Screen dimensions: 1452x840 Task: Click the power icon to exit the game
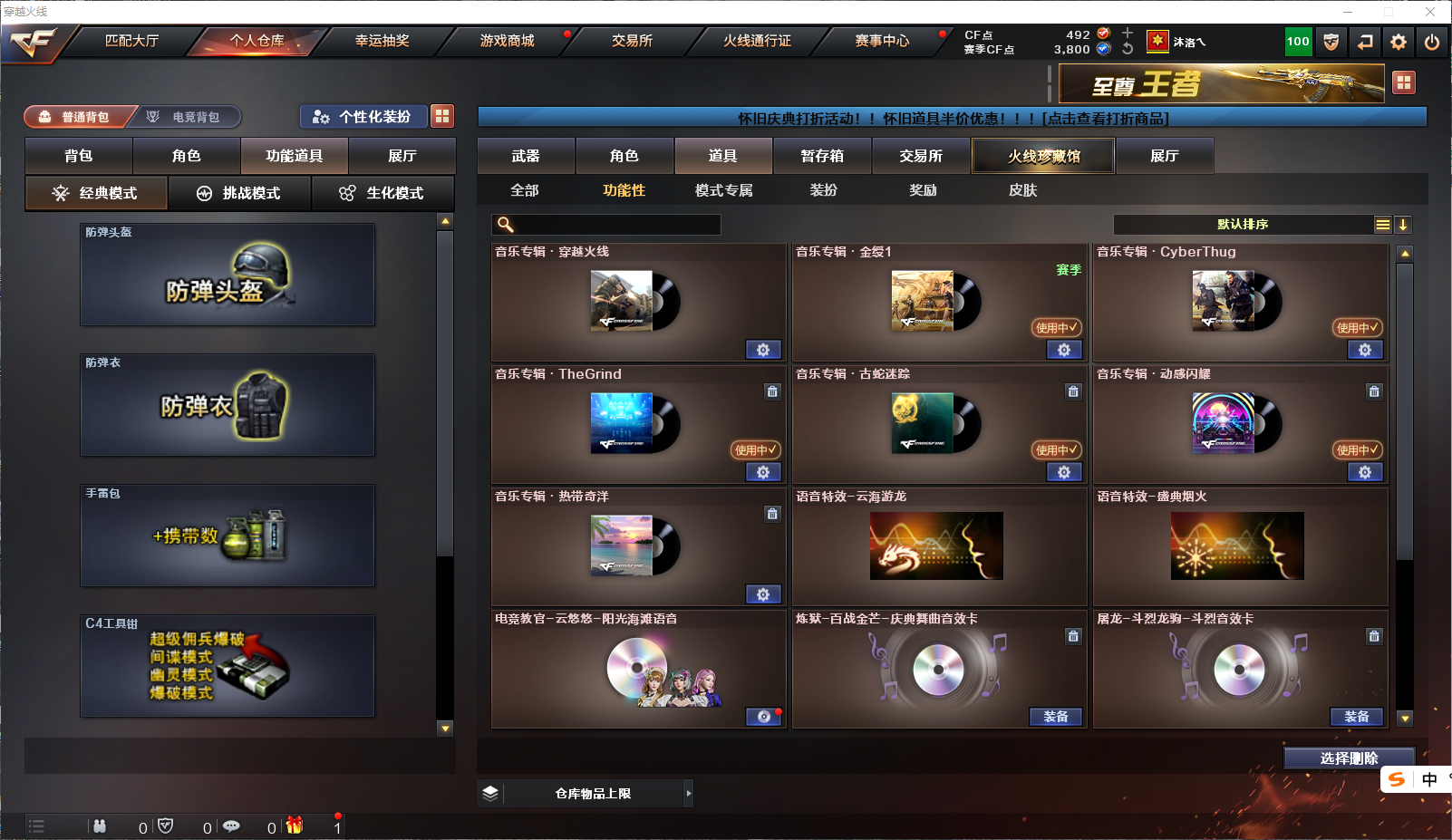point(1432,42)
